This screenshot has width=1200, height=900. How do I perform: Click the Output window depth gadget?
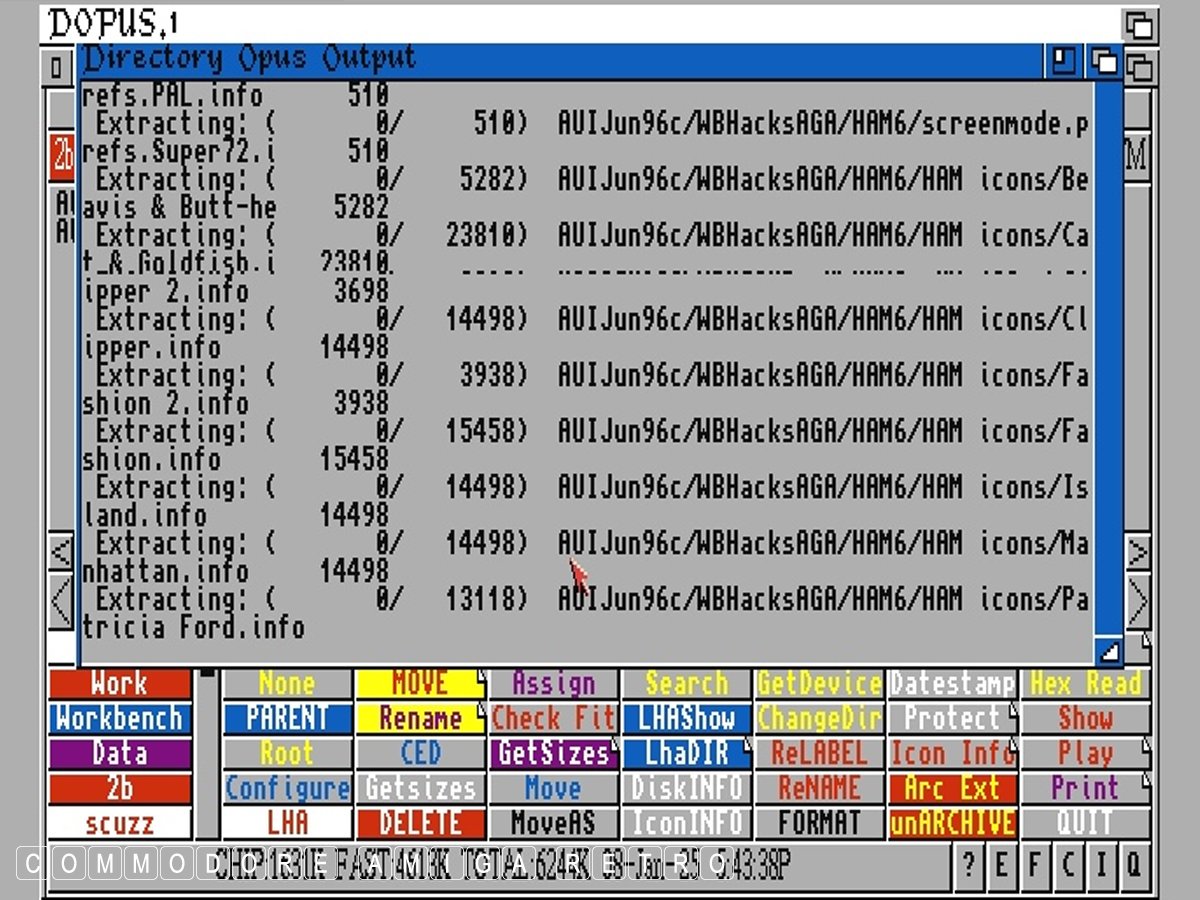(x=1104, y=61)
